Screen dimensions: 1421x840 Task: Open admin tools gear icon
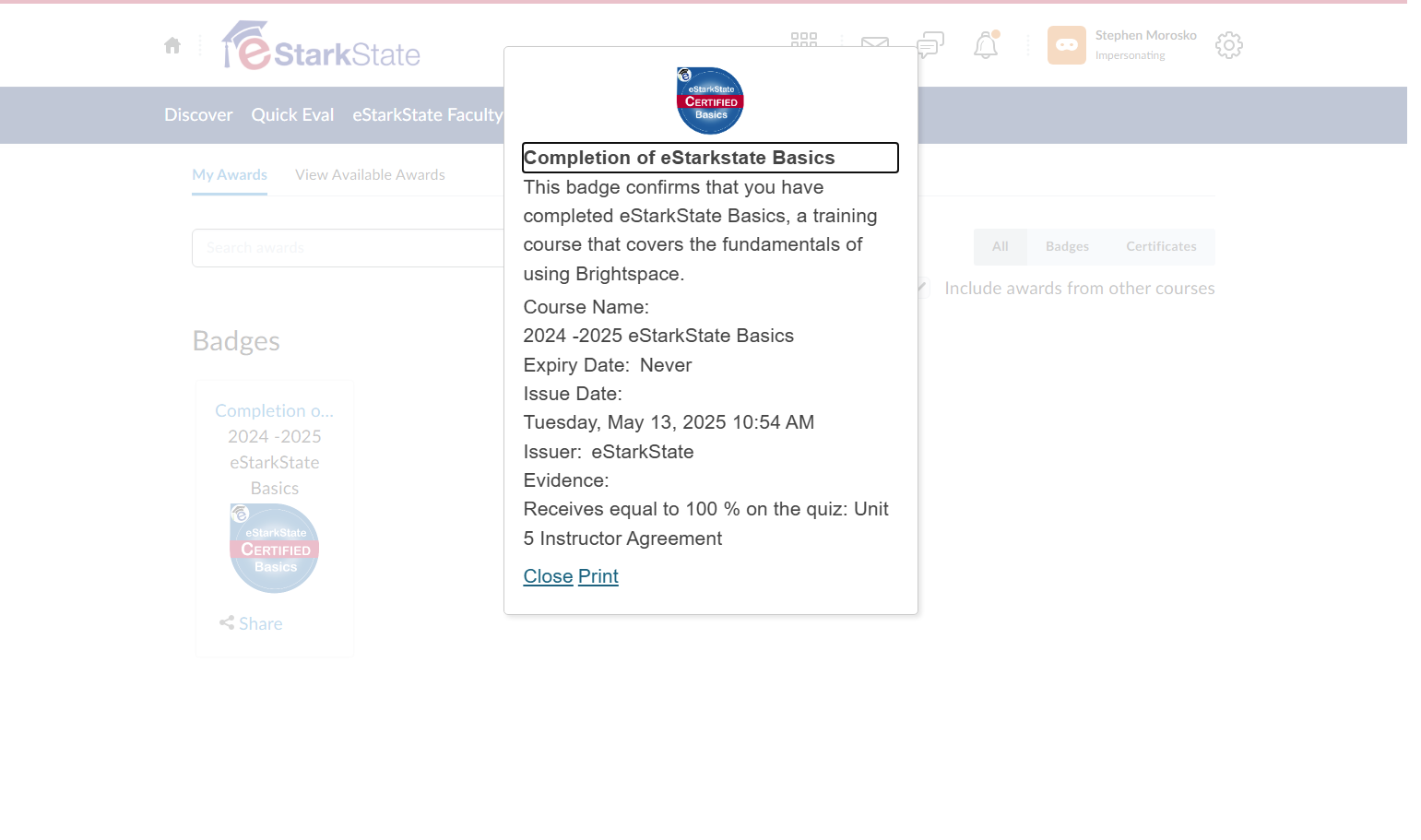tap(1229, 45)
